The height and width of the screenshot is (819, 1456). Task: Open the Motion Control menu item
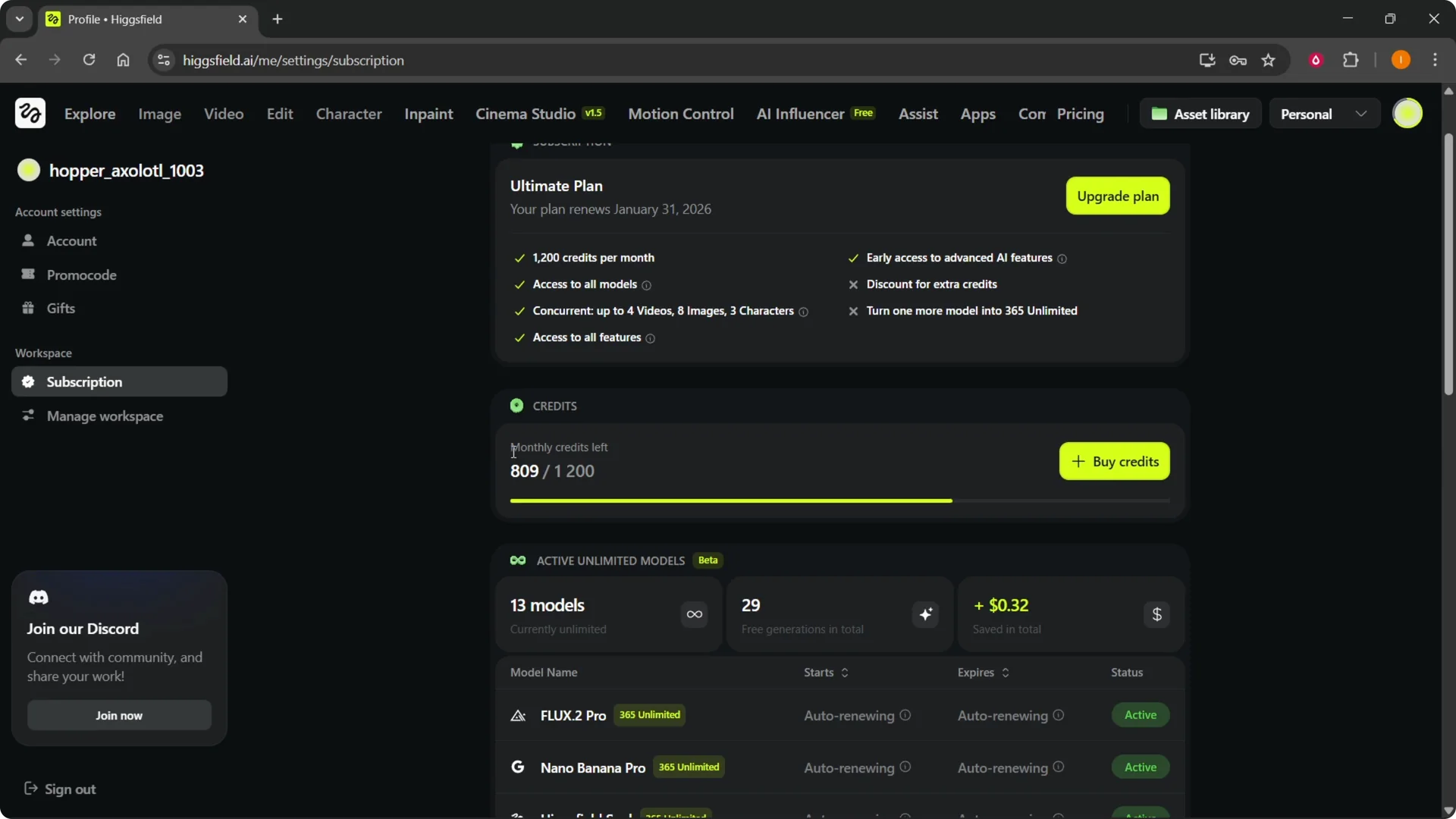coord(680,114)
